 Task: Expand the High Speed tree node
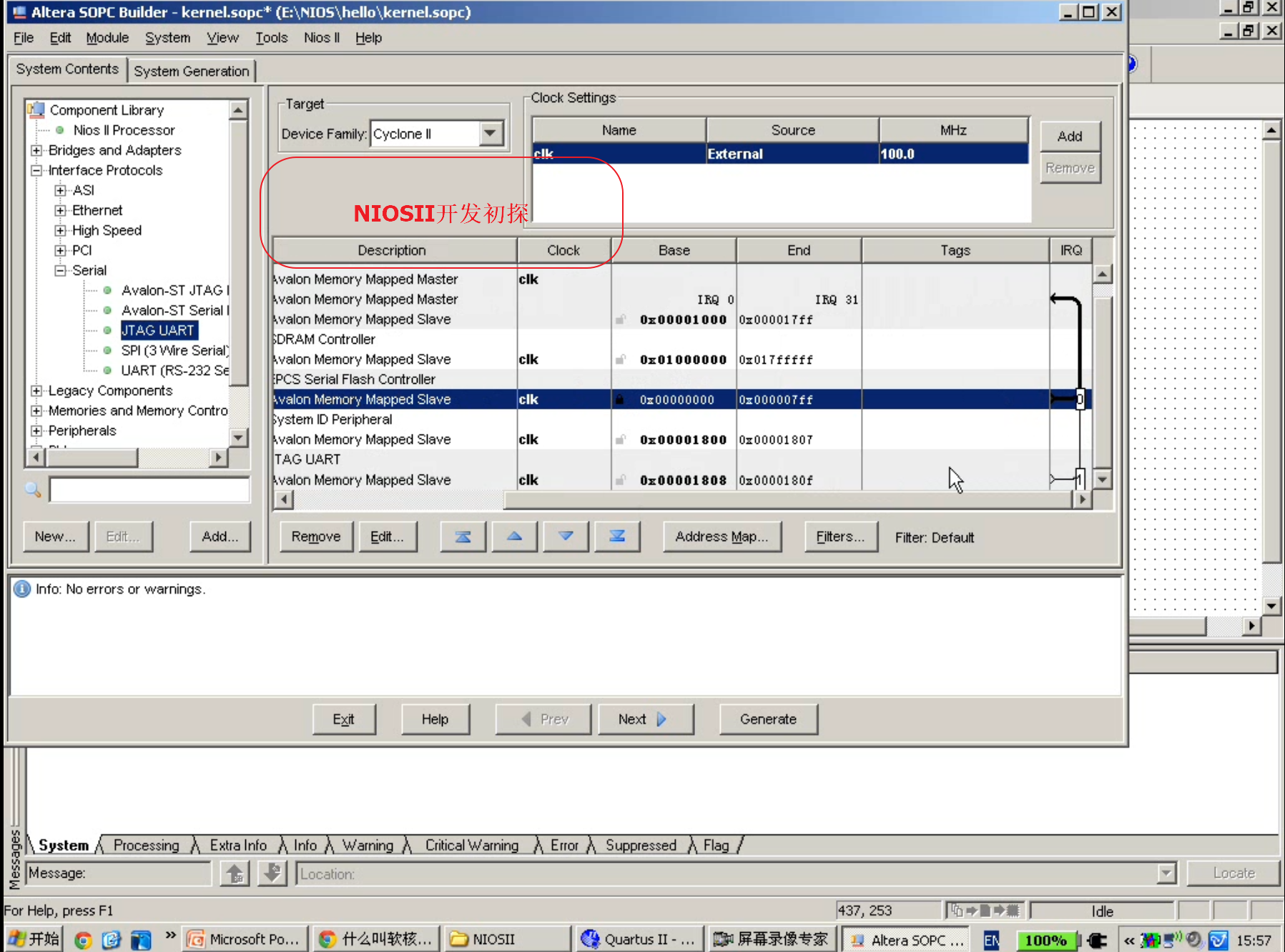pos(60,230)
